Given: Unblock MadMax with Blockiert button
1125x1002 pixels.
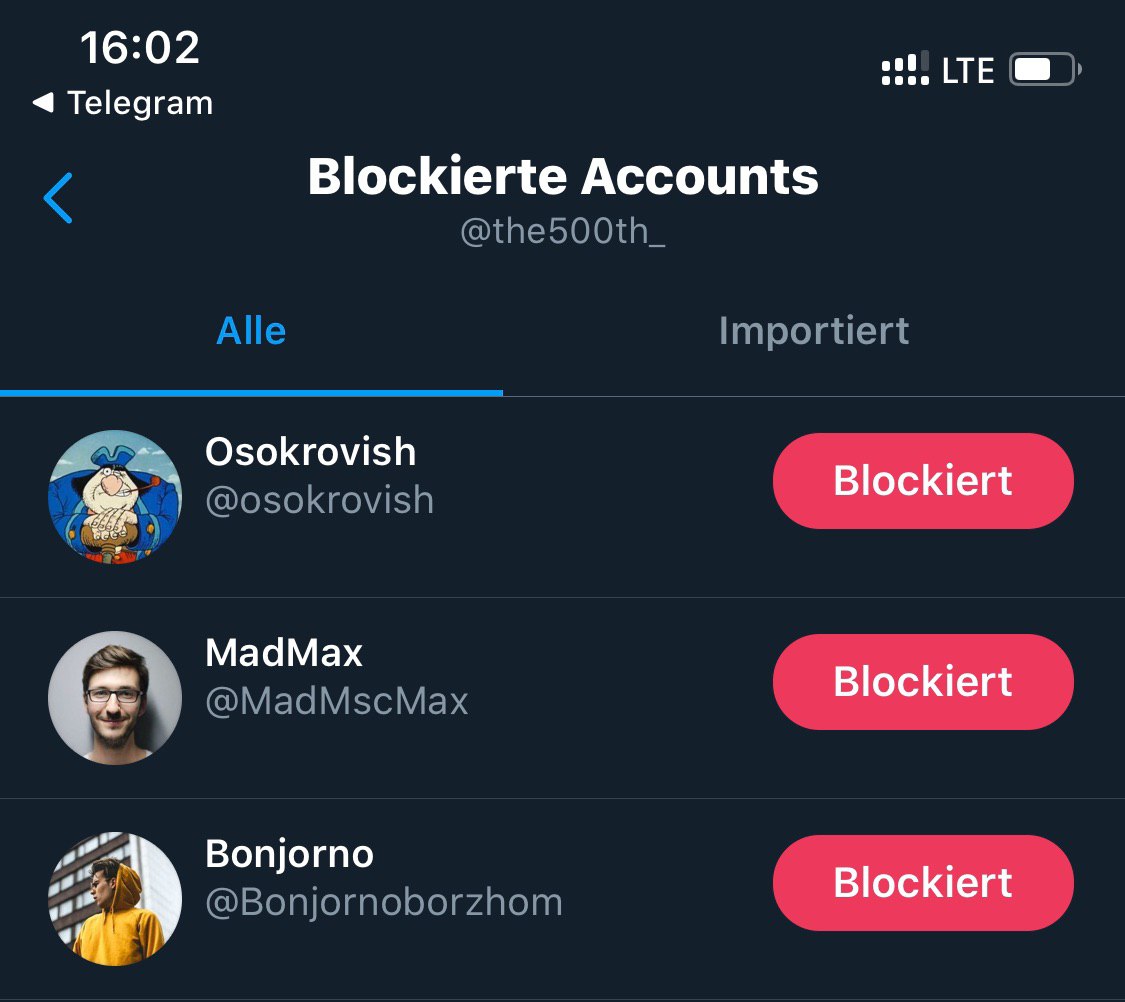Looking at the screenshot, I should click(x=923, y=681).
